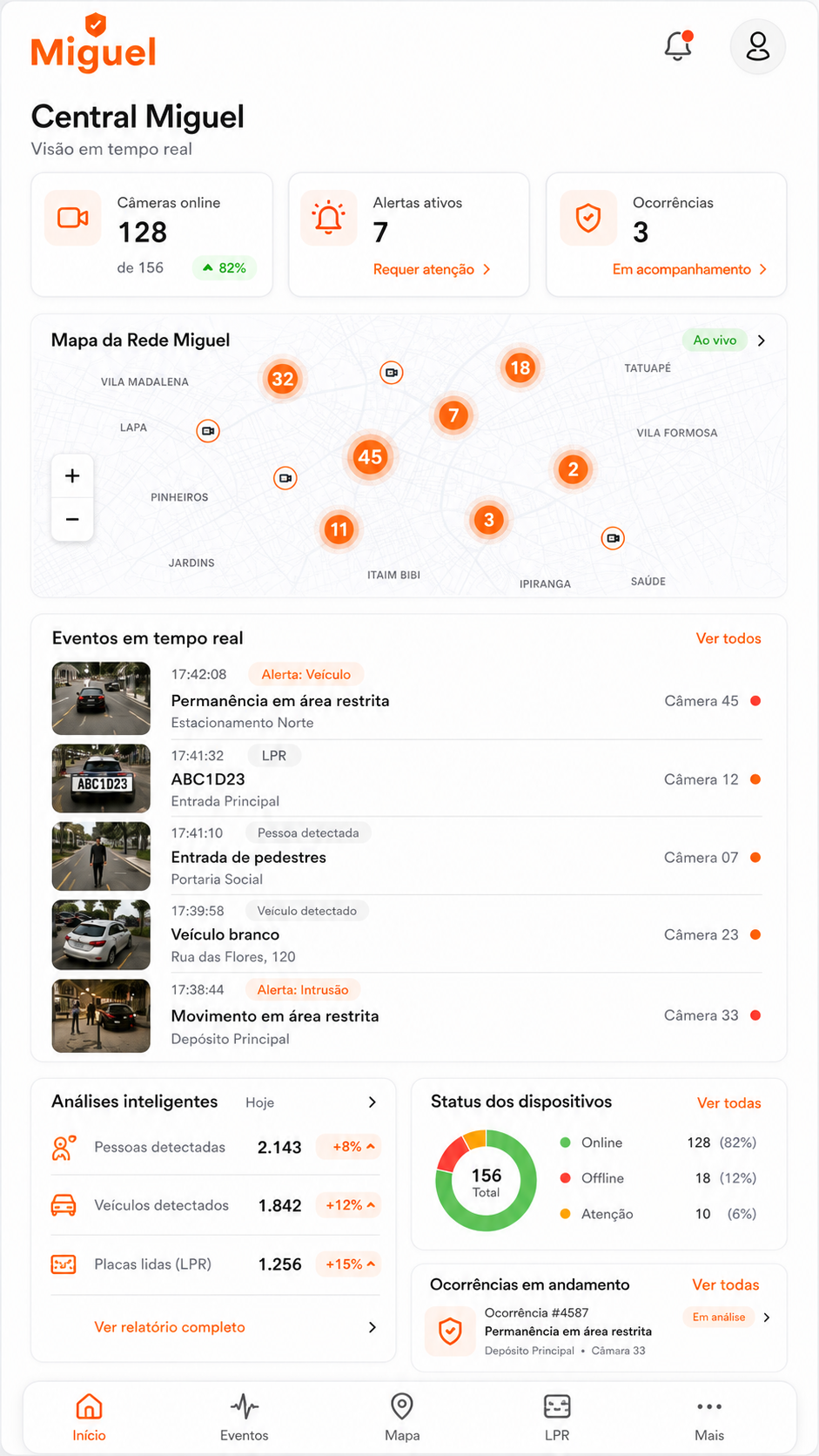
Task: Expand the live map via Ao vivo chevron
Action: point(762,340)
